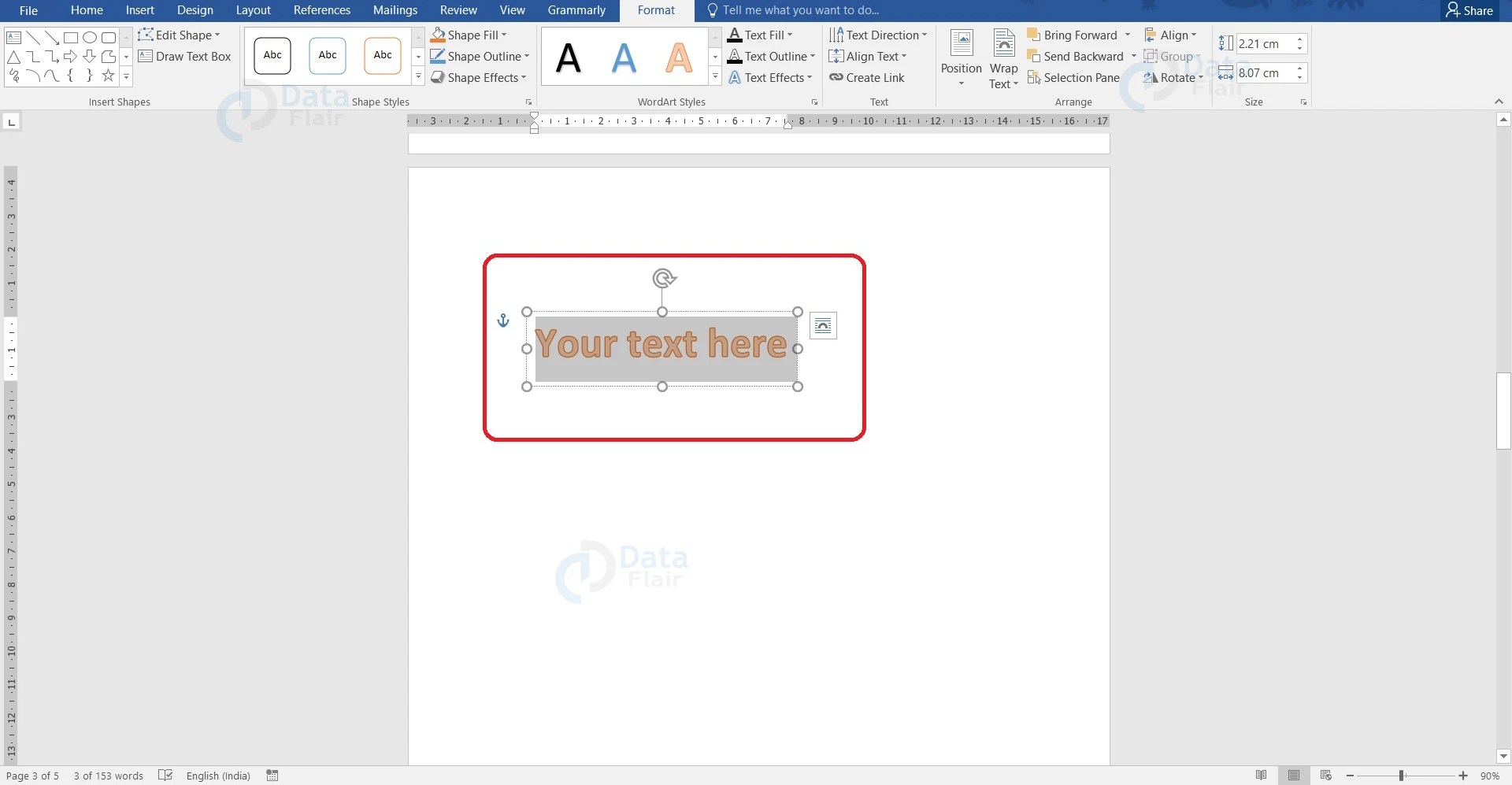Select the Text Fill tool
Image resolution: width=1512 pixels, height=785 pixels.
[x=761, y=35]
